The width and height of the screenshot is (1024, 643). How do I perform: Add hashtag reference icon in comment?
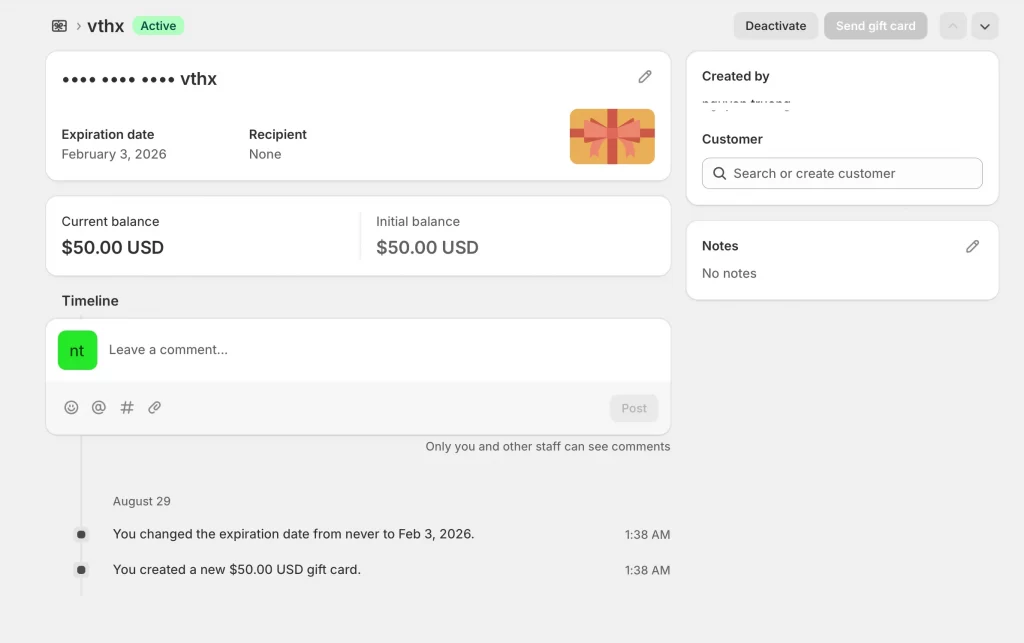(127, 407)
